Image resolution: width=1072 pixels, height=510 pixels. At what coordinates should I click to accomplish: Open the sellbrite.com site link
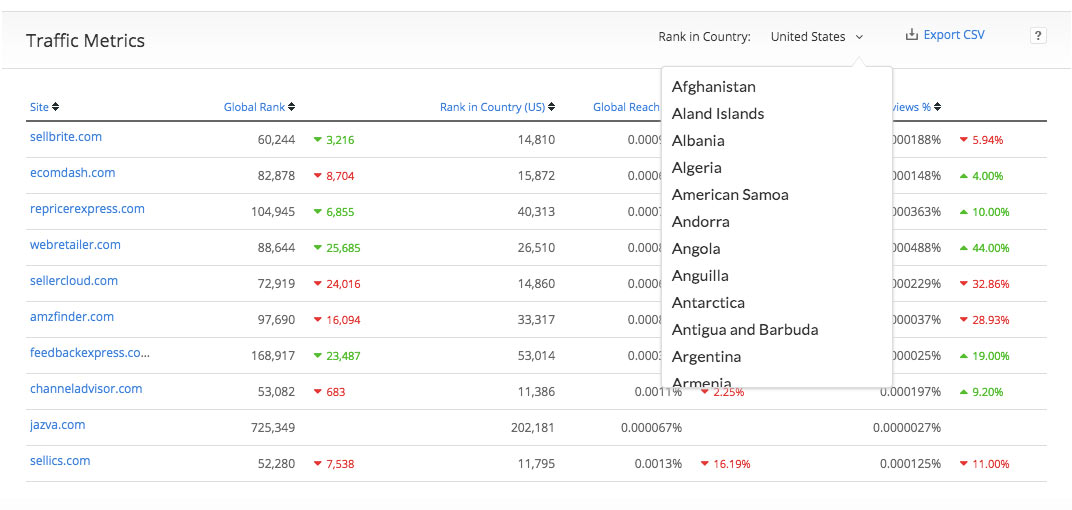tap(66, 137)
